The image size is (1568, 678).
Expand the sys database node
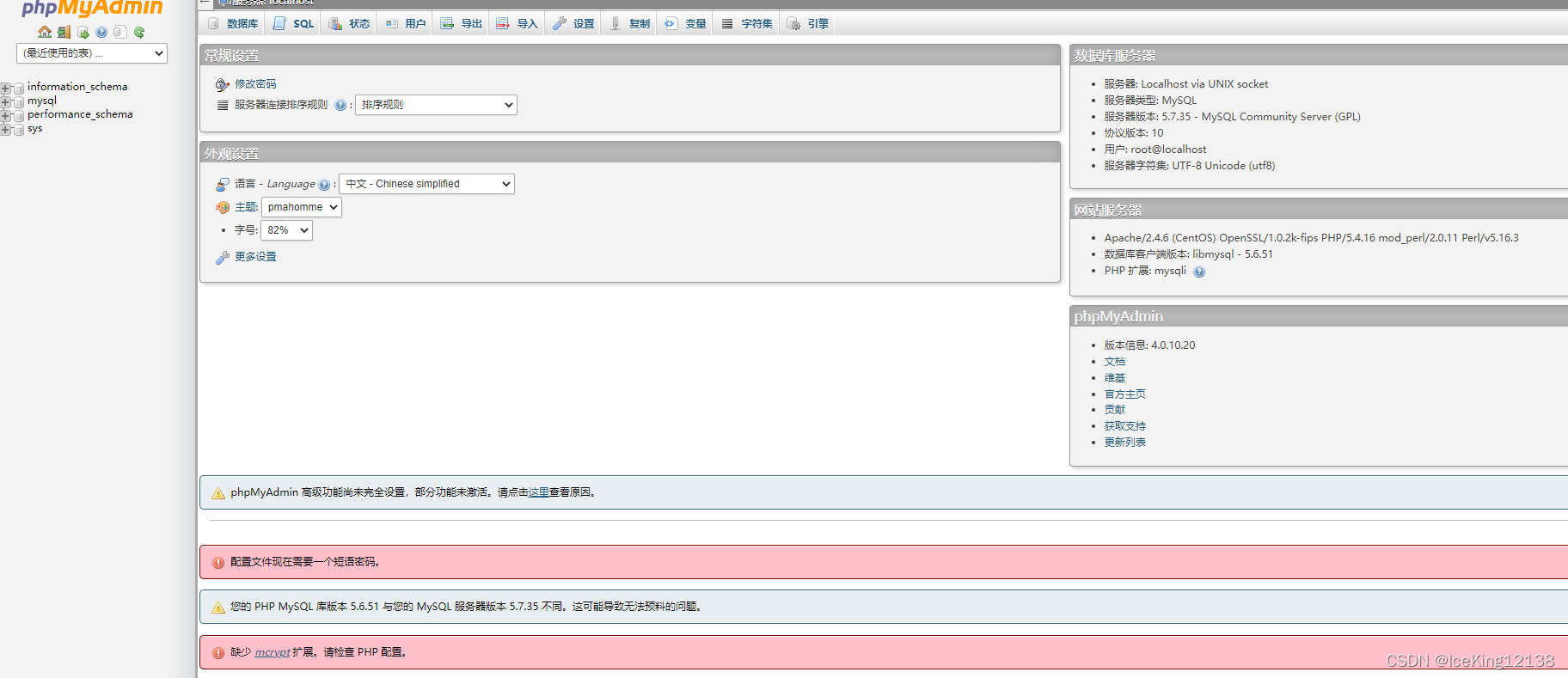click(6, 130)
